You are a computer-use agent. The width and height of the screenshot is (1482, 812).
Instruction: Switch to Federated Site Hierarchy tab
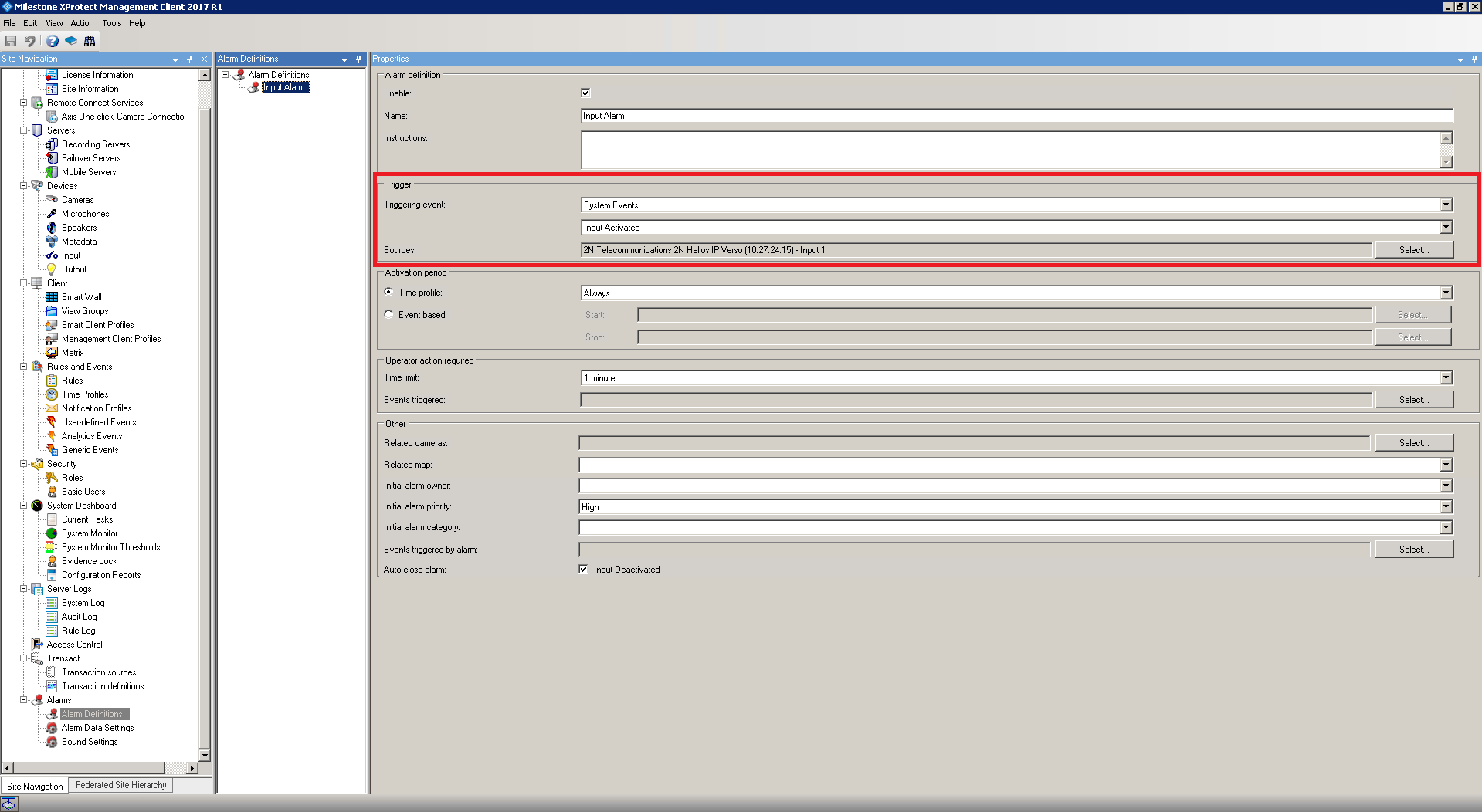coord(120,785)
